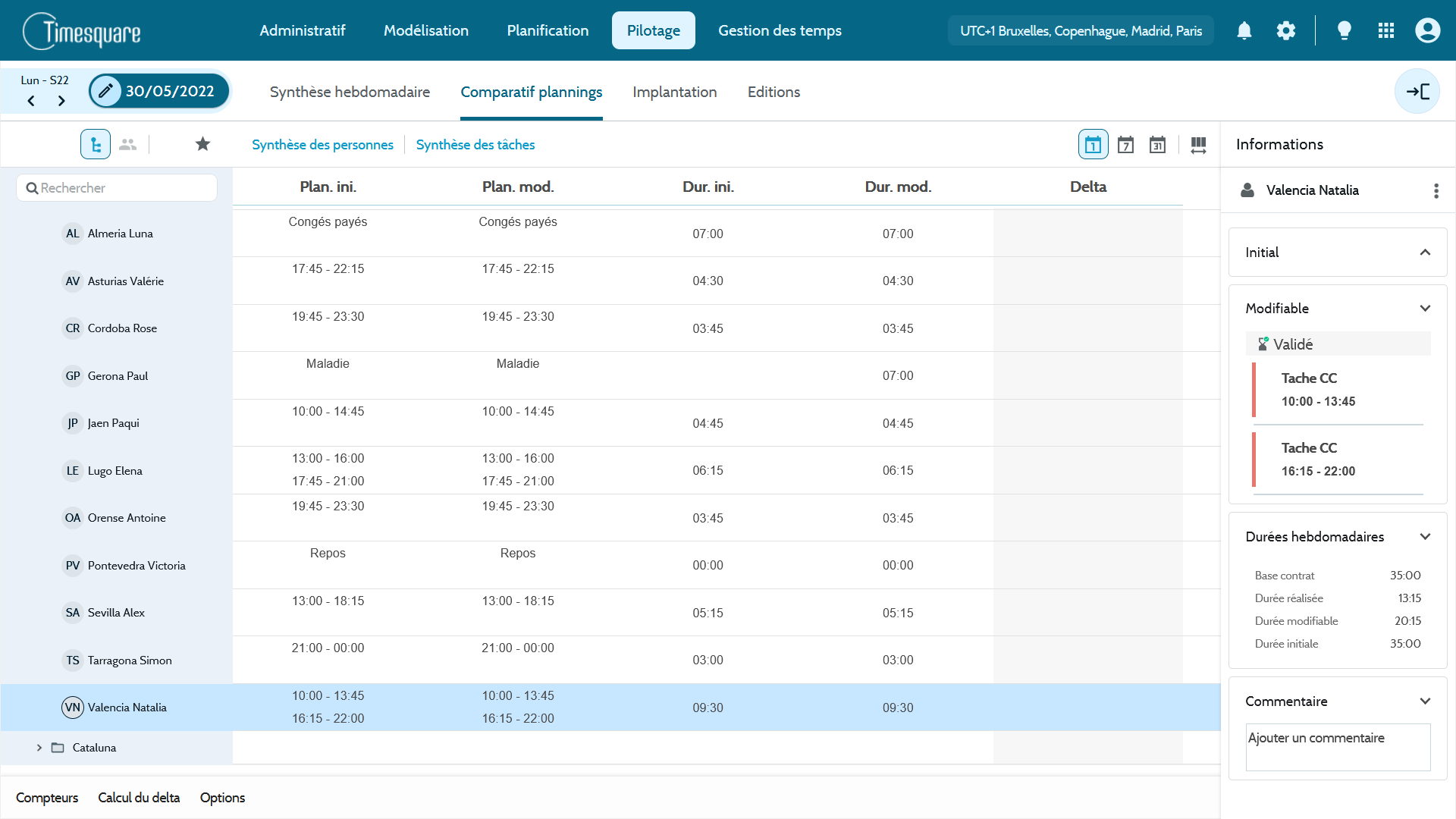Viewport: 1456px width, 819px height.
Task: Collapse the Commentaire section
Action: tap(1425, 701)
